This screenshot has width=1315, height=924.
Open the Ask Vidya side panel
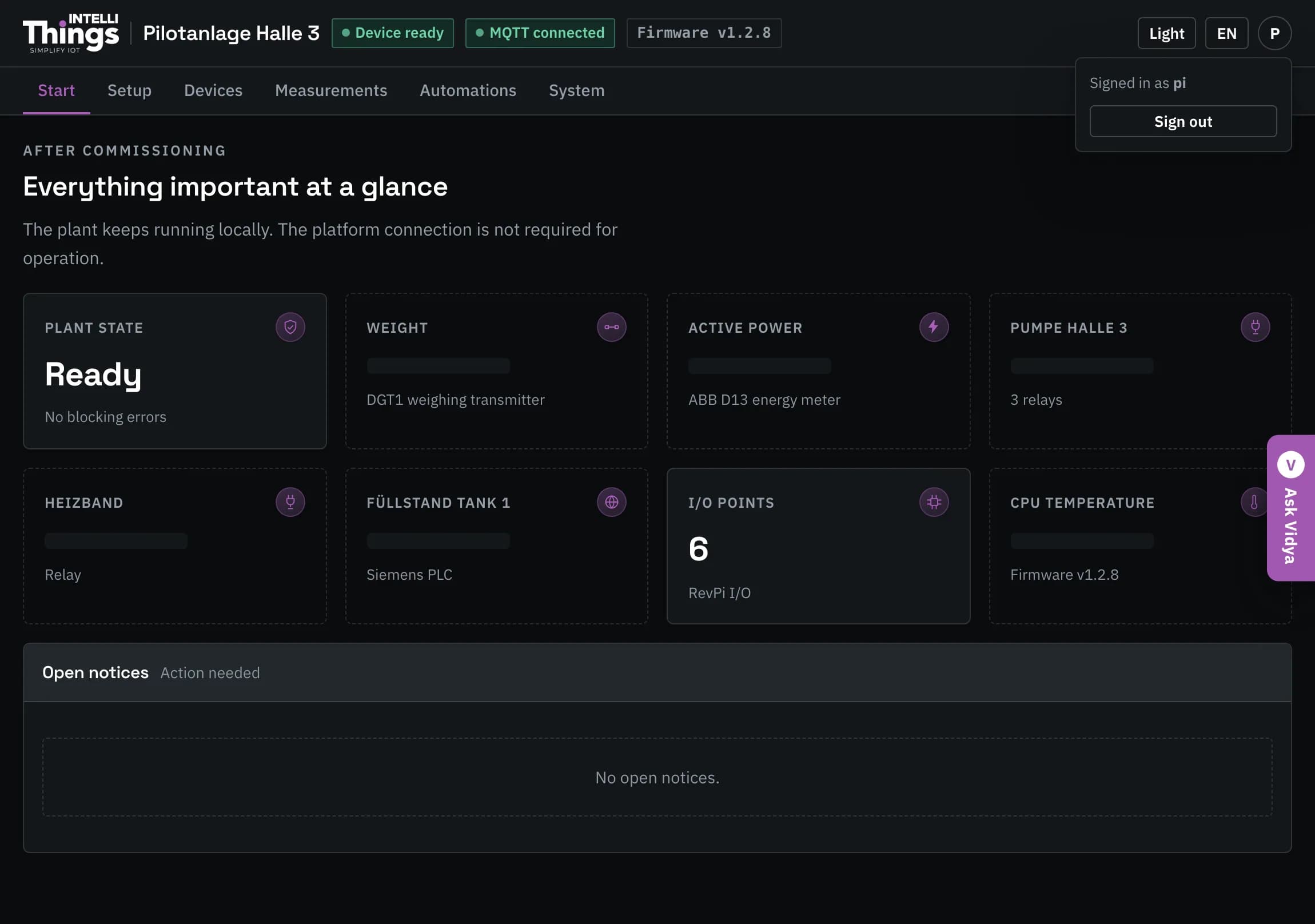pyautogui.click(x=1290, y=508)
